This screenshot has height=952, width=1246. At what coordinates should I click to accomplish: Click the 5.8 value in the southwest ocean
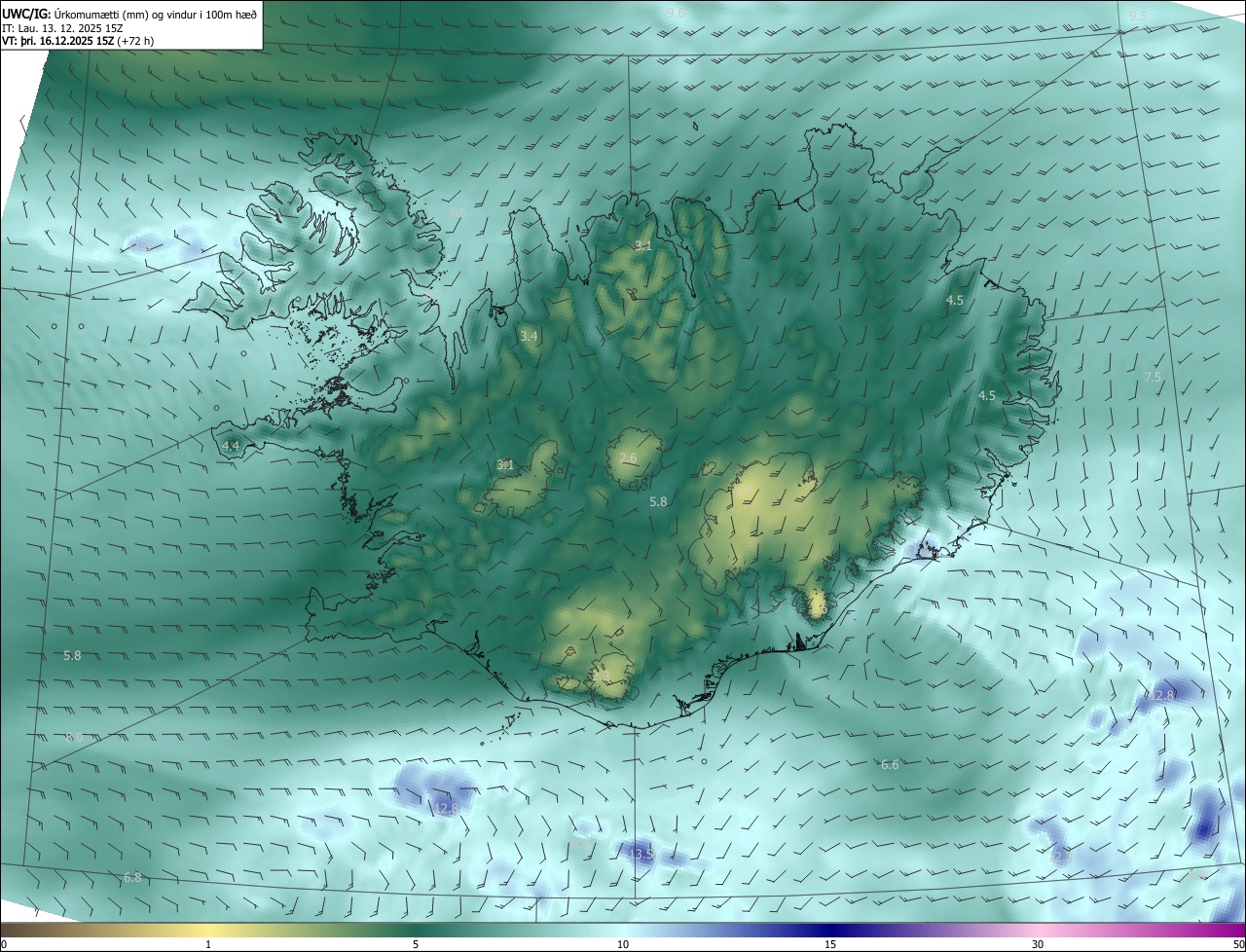(x=72, y=656)
